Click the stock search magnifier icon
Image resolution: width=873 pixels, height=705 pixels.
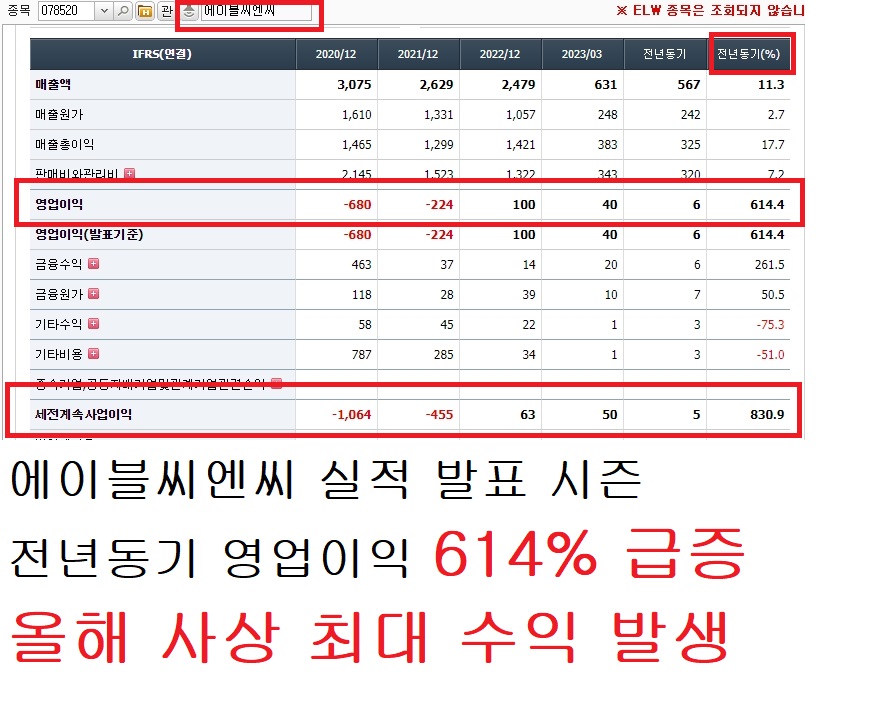point(123,11)
